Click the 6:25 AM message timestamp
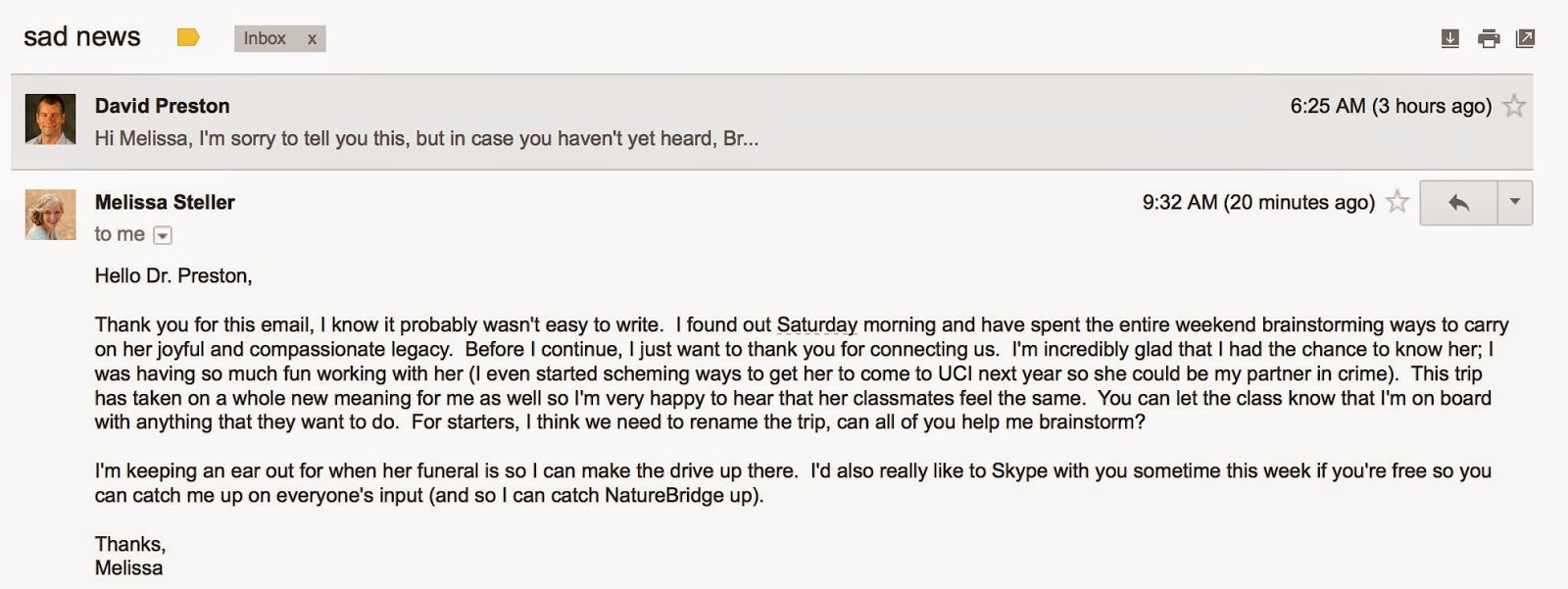 [x=1391, y=106]
